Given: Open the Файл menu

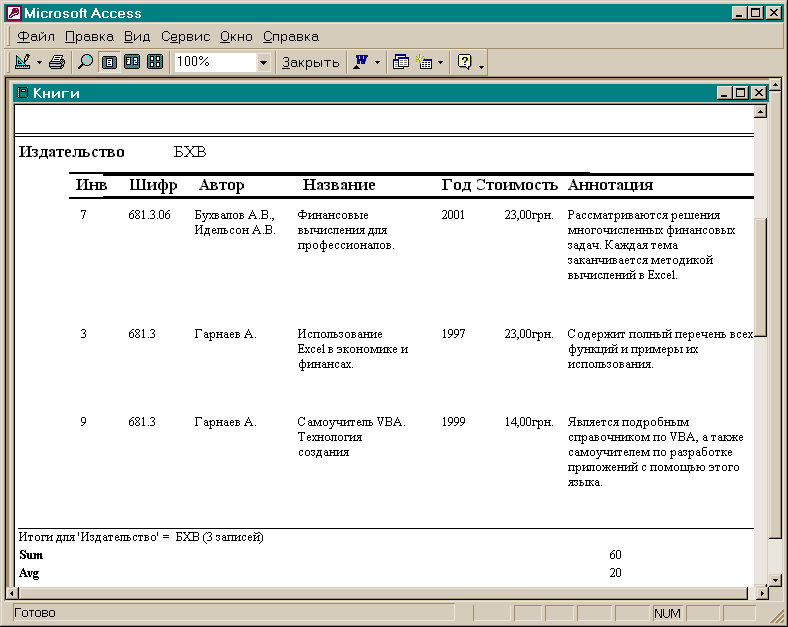Looking at the screenshot, I should [x=36, y=37].
